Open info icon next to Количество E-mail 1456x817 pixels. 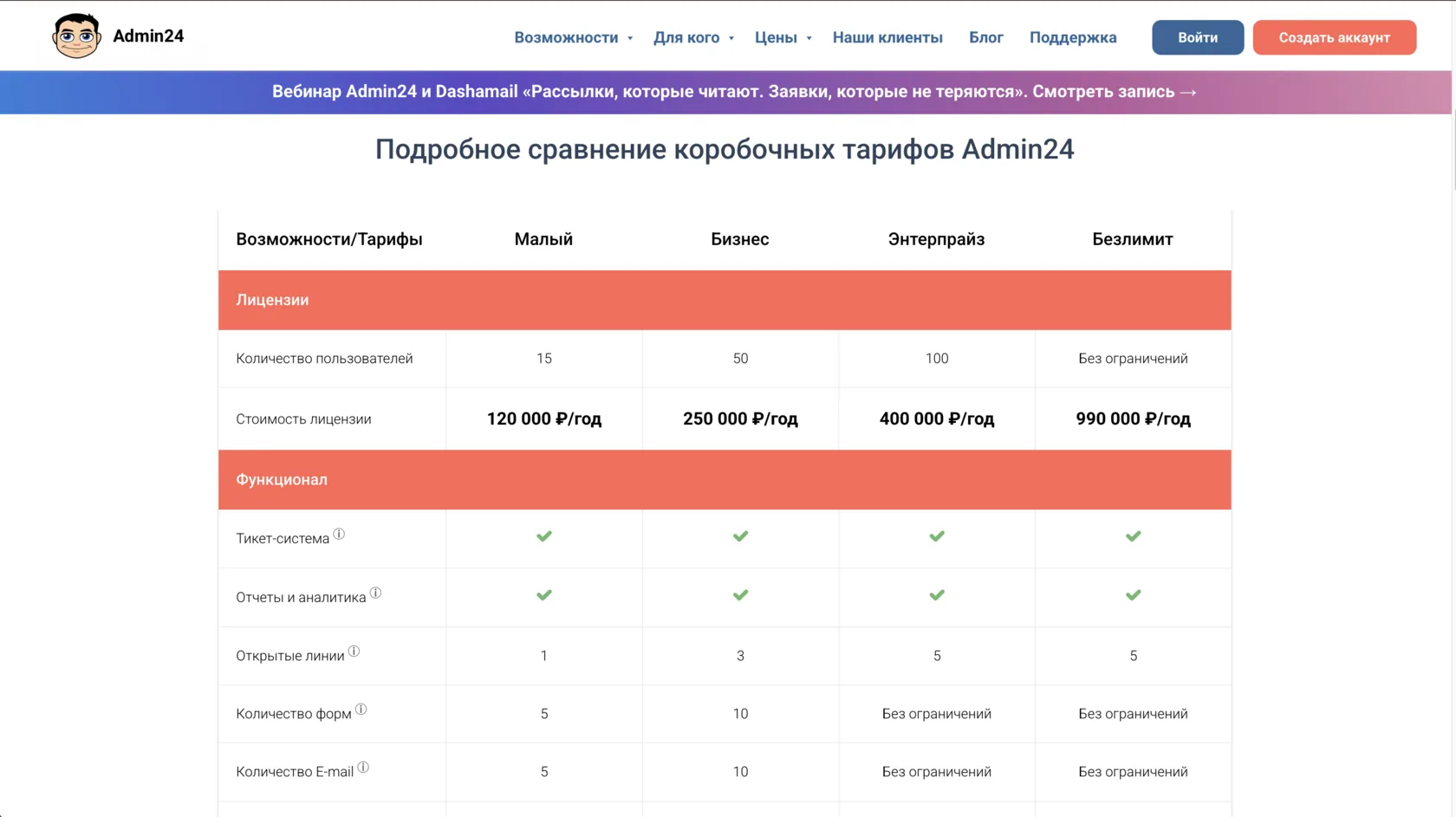(x=363, y=768)
